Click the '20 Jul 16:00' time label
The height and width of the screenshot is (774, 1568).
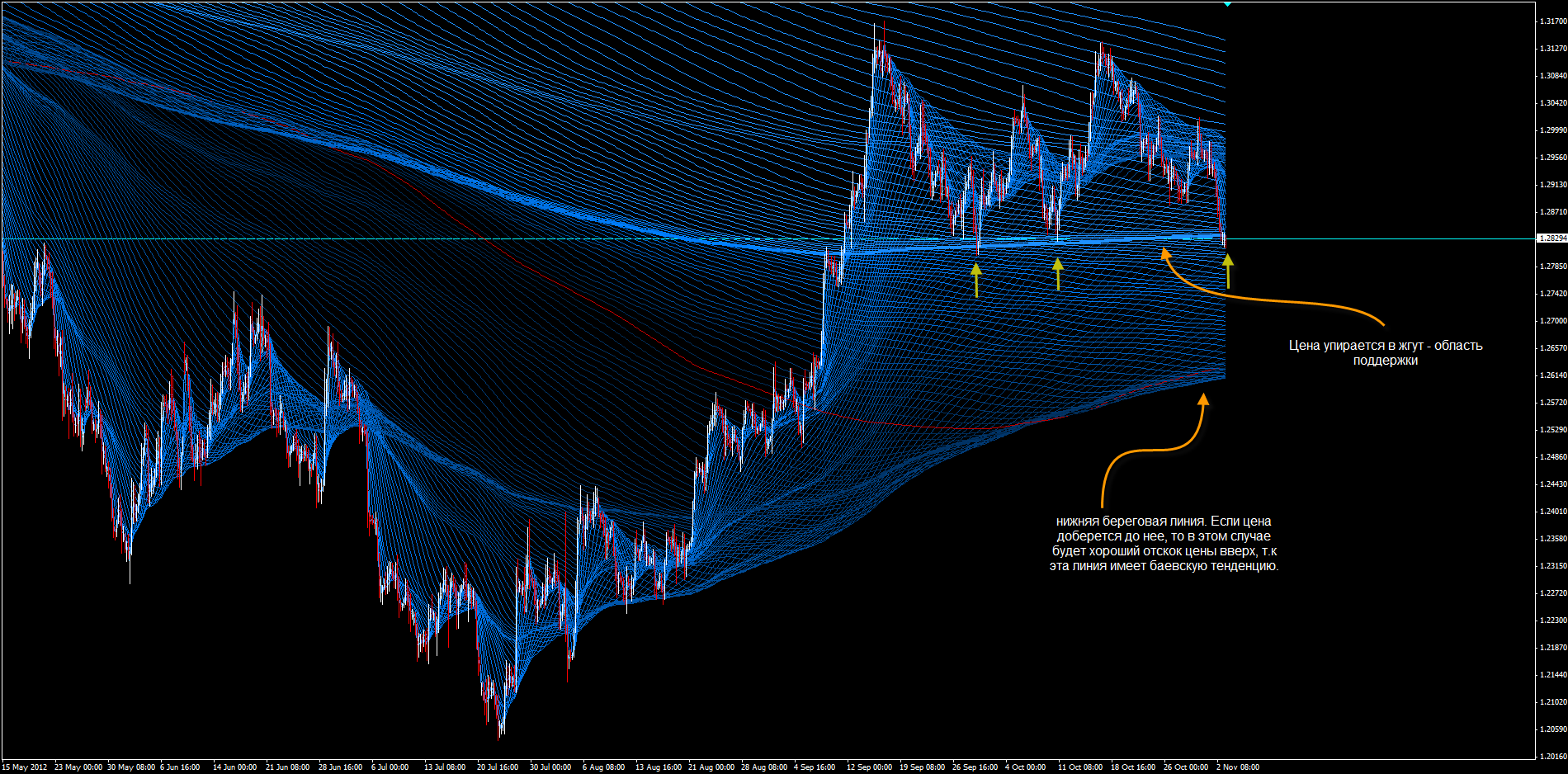pyautogui.click(x=498, y=767)
